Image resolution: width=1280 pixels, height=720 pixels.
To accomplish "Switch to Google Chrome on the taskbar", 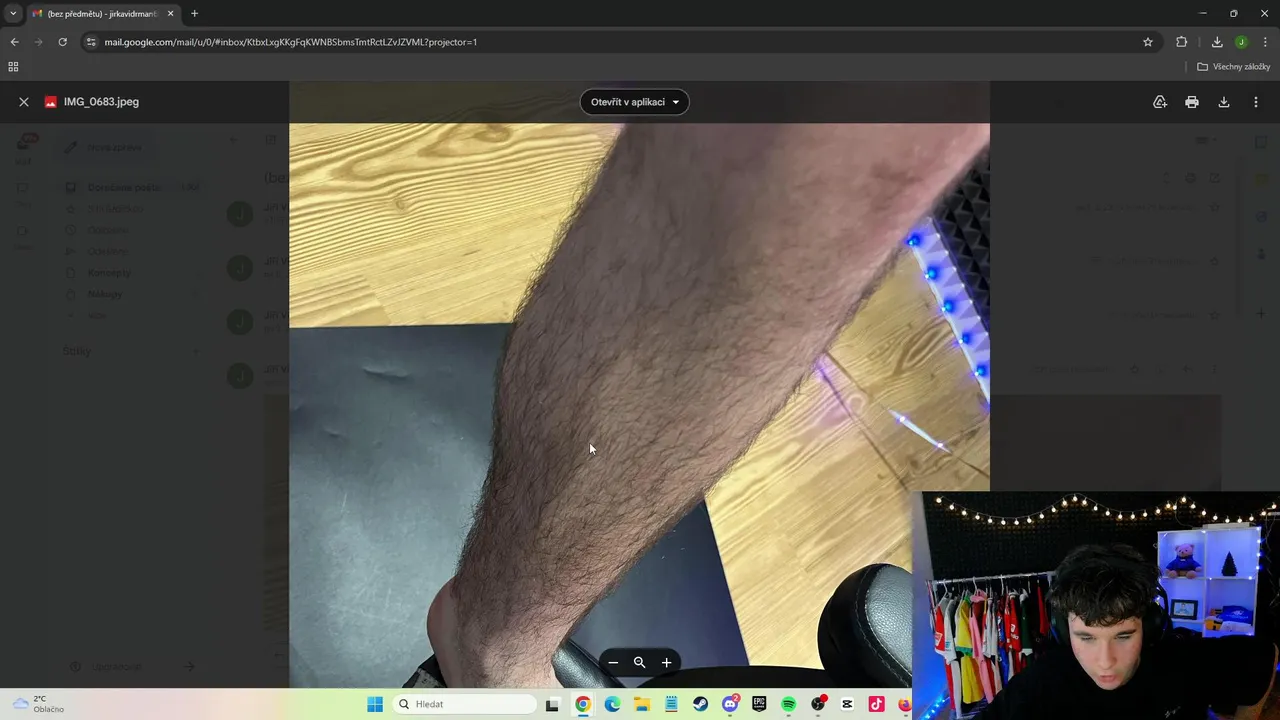I will point(583,704).
